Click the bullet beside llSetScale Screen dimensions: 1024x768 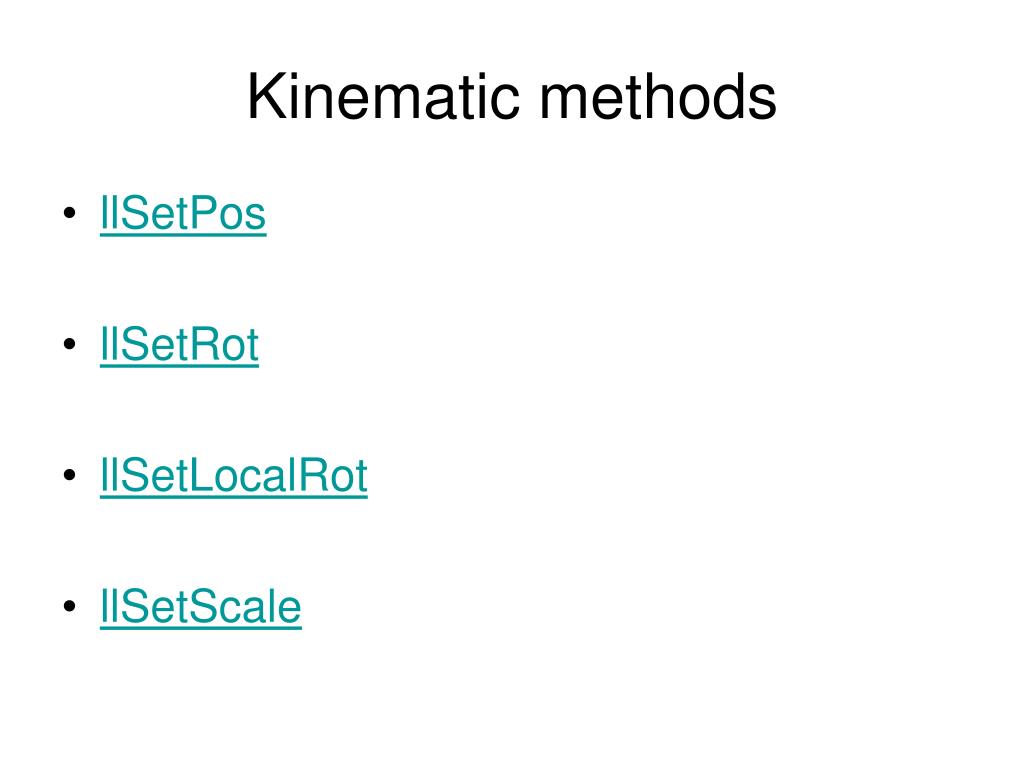pyautogui.click(x=70, y=607)
